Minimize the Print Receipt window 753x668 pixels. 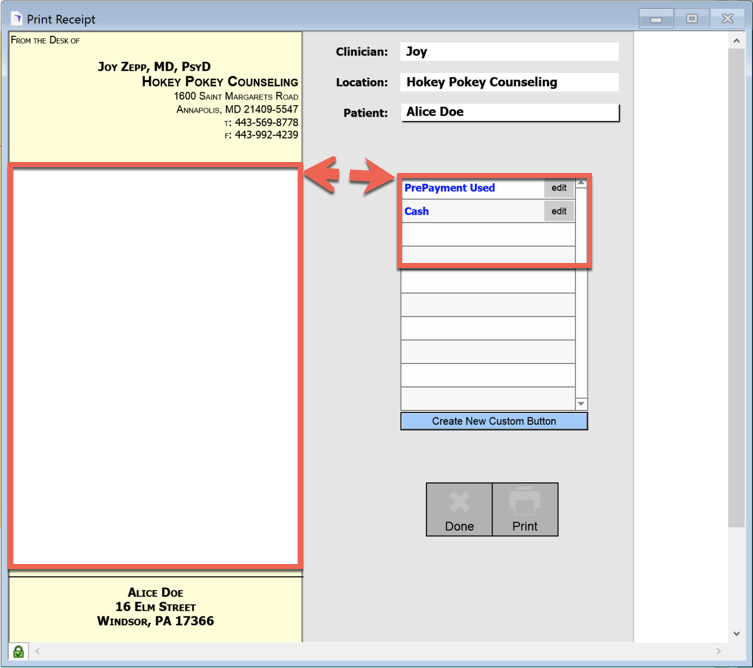(656, 19)
